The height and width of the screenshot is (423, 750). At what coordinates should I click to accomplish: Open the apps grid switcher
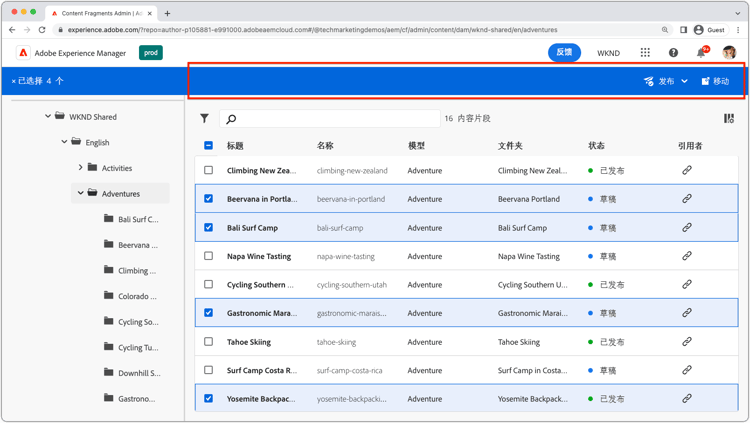(645, 53)
